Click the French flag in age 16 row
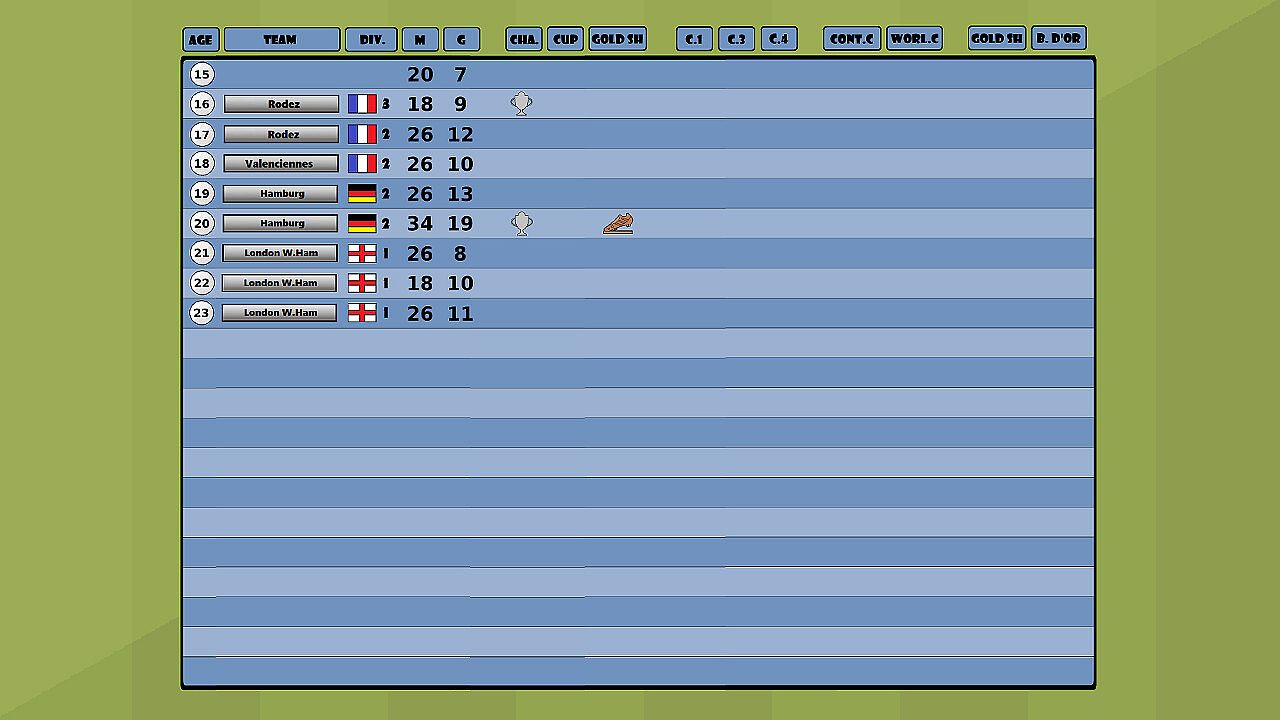Screen dimensions: 1280x720 coord(362,104)
